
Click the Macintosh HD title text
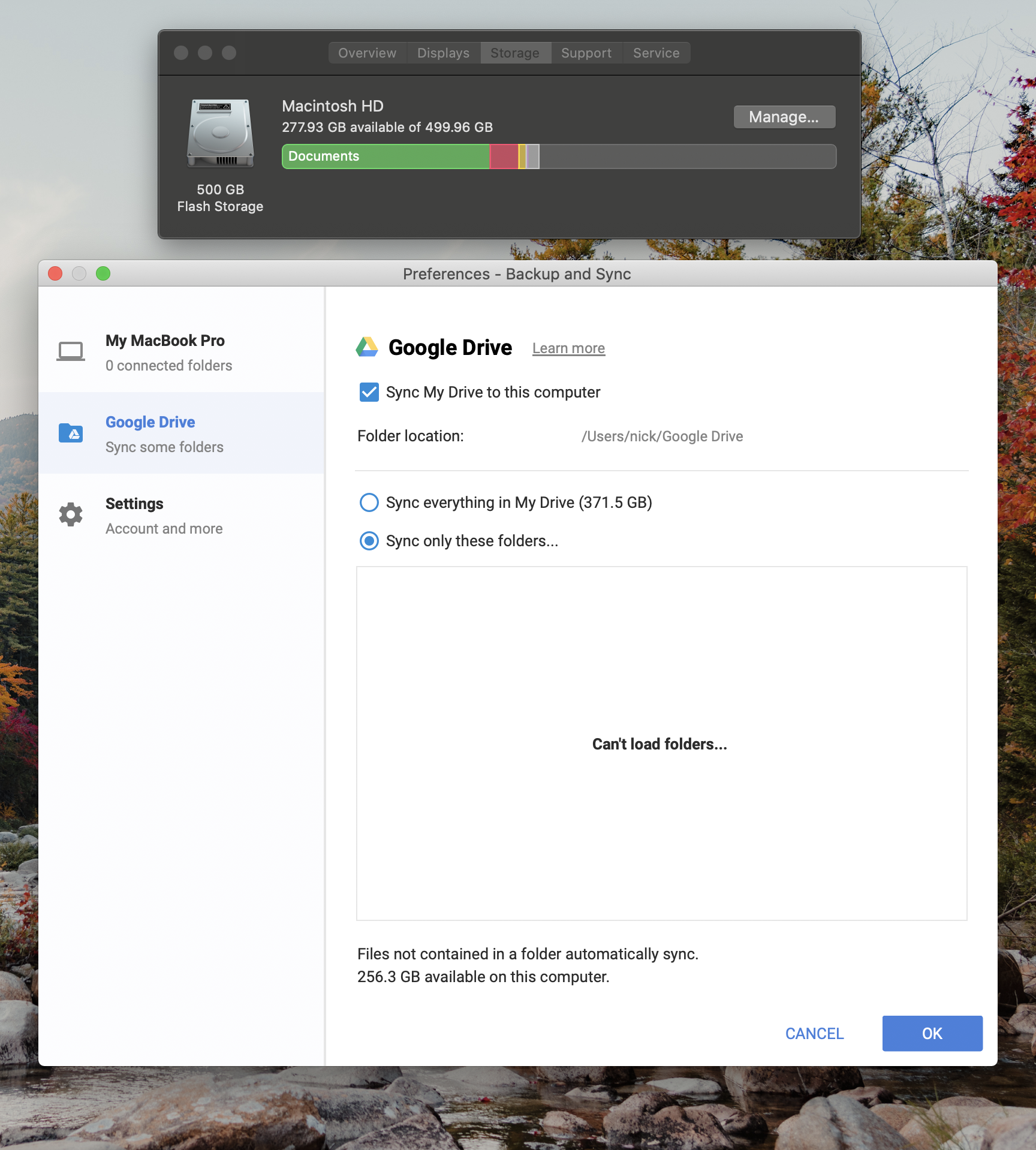[x=333, y=106]
